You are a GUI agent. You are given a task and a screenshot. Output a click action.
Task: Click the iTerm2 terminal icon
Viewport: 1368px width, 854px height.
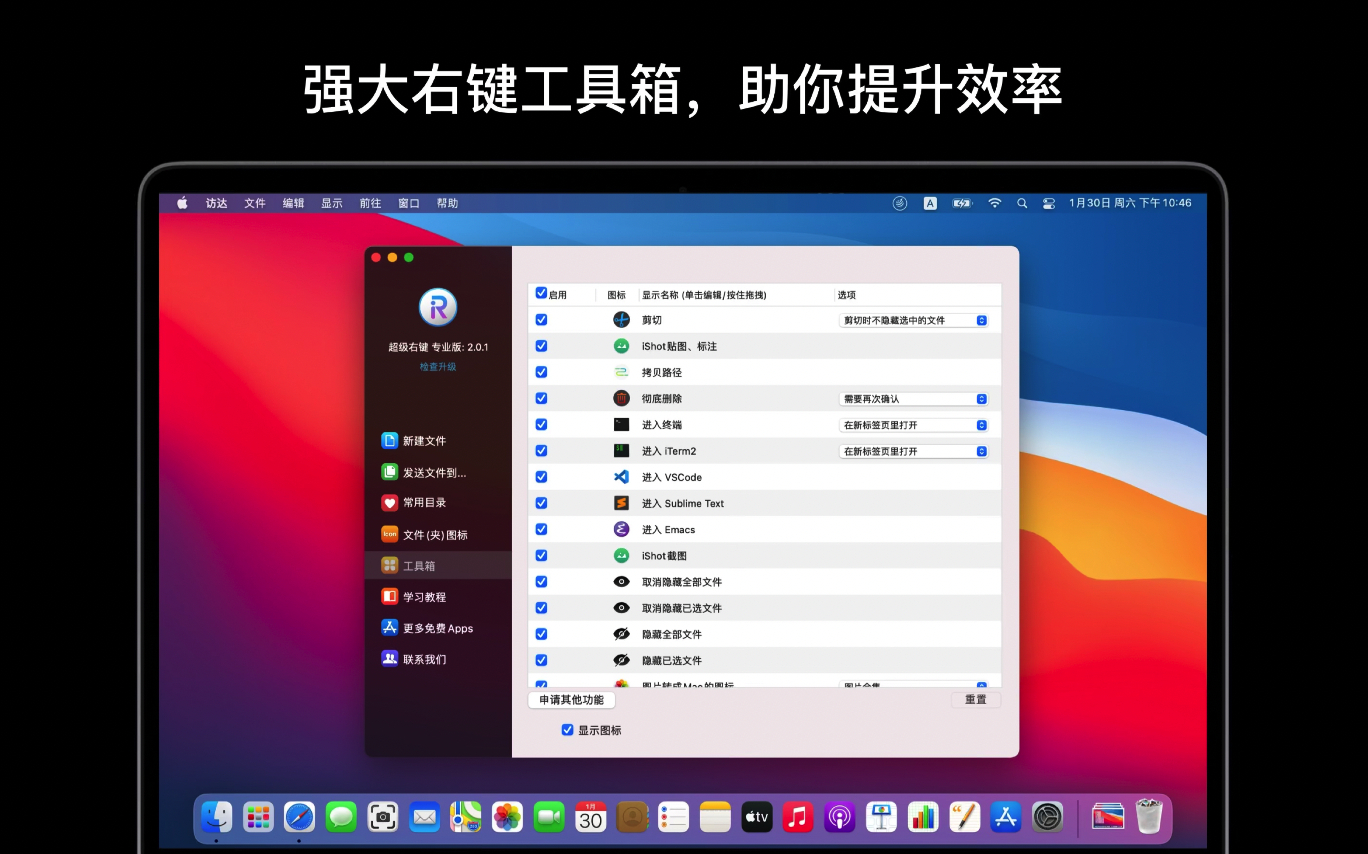pos(621,451)
